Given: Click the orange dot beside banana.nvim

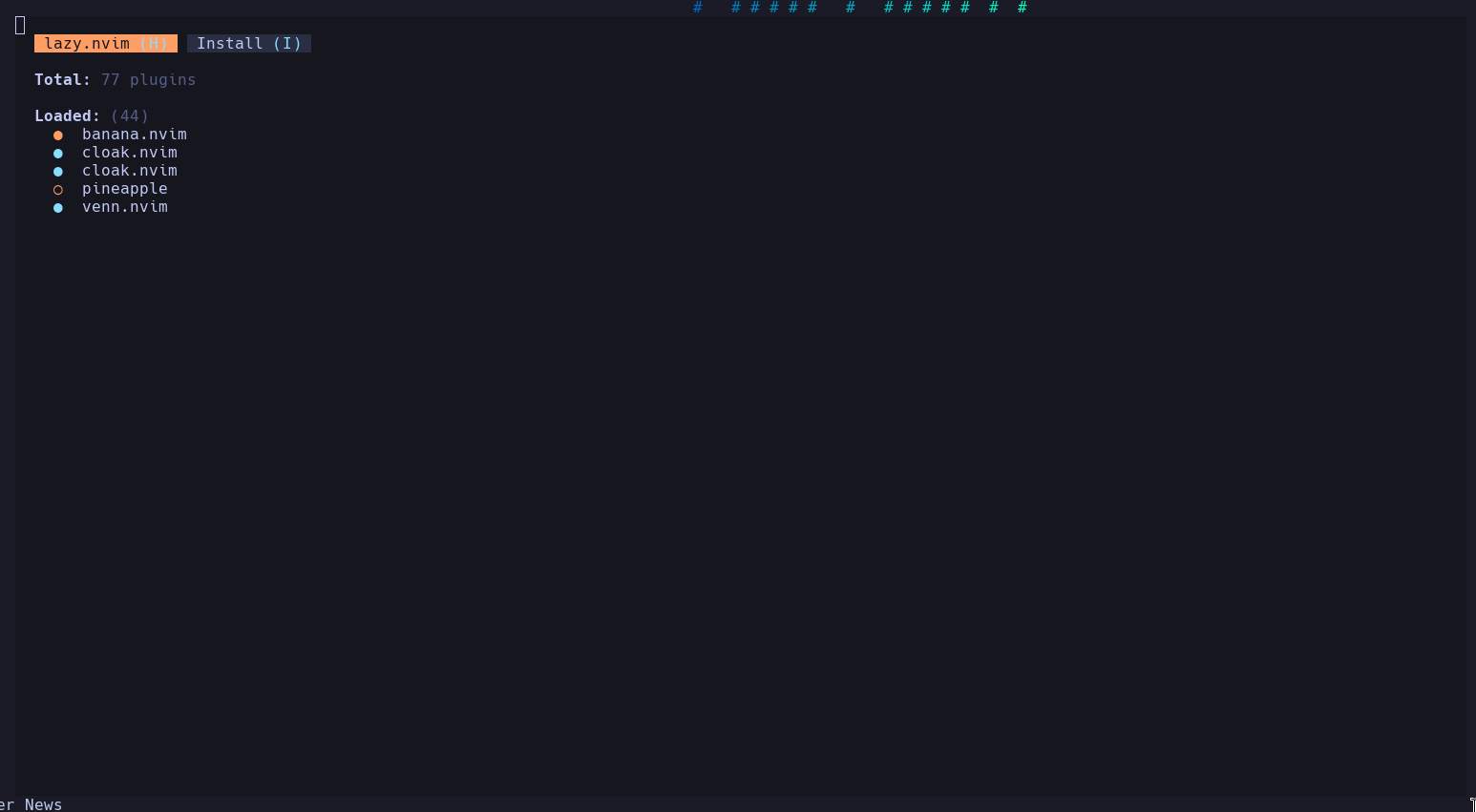Looking at the screenshot, I should (58, 135).
